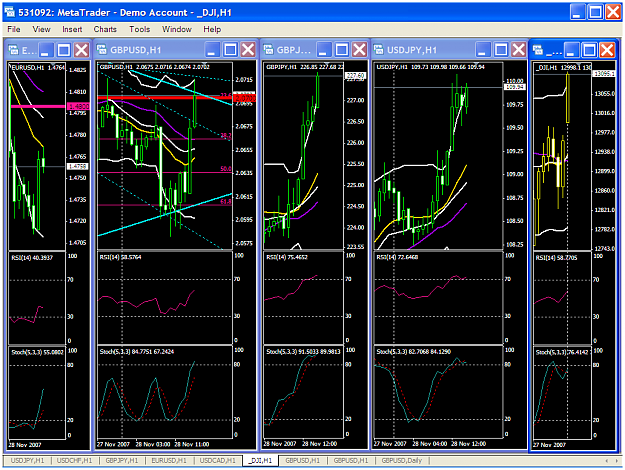This screenshot has width=625, height=470.
Task: Click Stoch(5,3,3) 55.0802 label in EURUSD
Action: pyautogui.click(x=37, y=352)
